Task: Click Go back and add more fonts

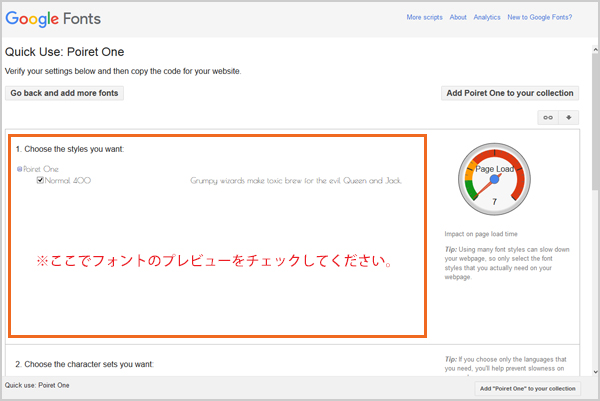Action: click(x=64, y=93)
